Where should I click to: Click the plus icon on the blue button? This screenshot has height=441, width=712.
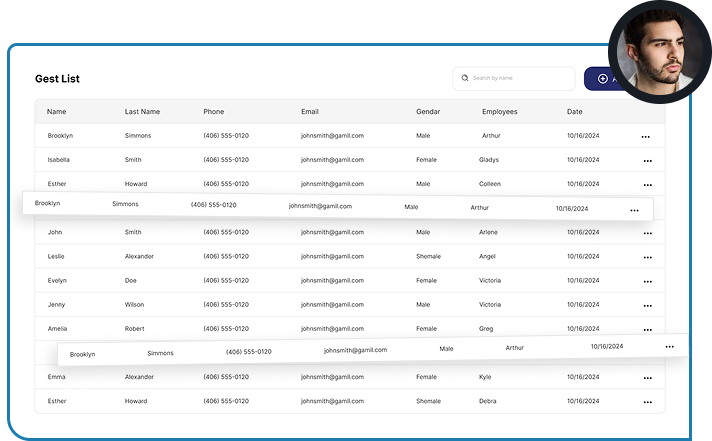[x=602, y=78]
